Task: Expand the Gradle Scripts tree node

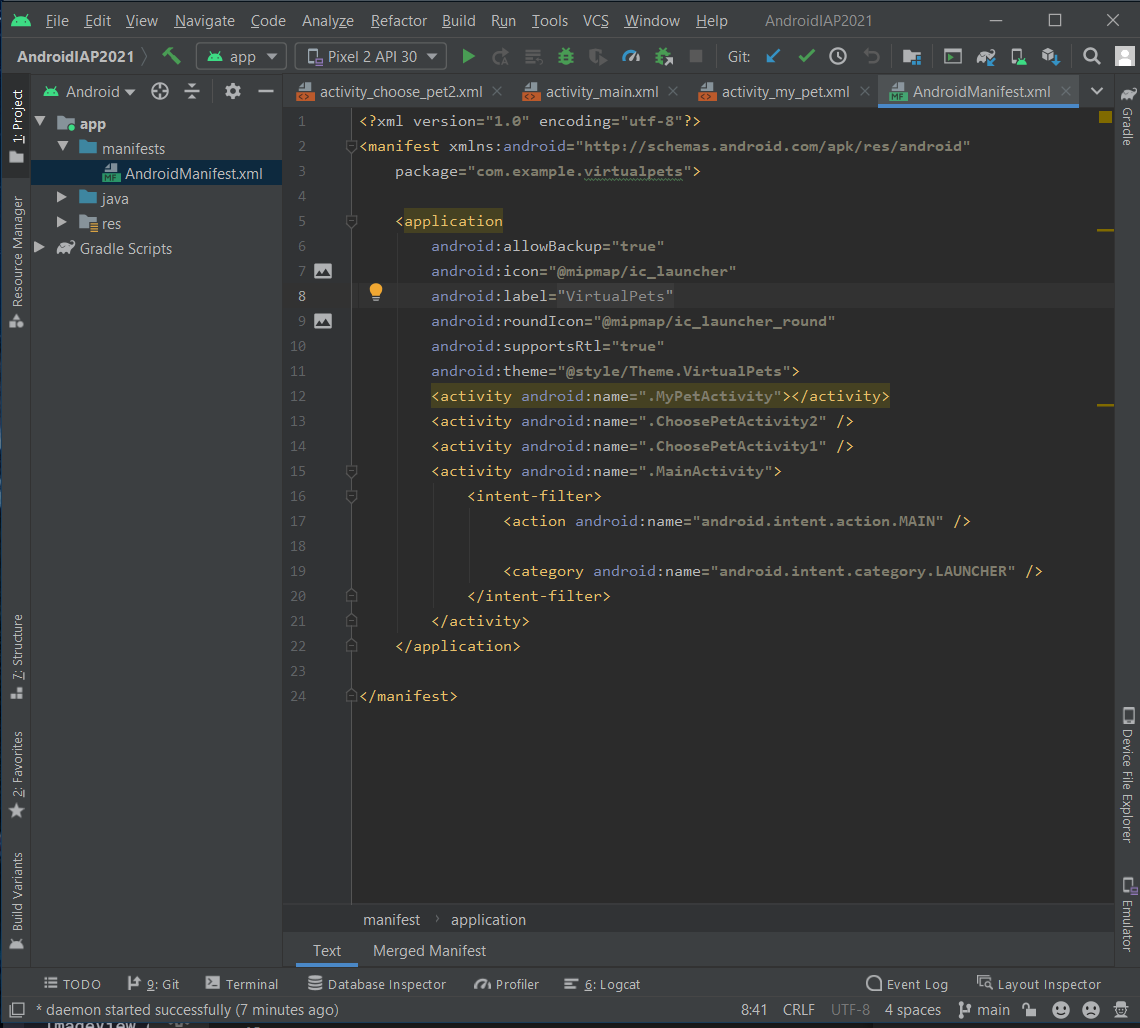Action: coord(40,248)
